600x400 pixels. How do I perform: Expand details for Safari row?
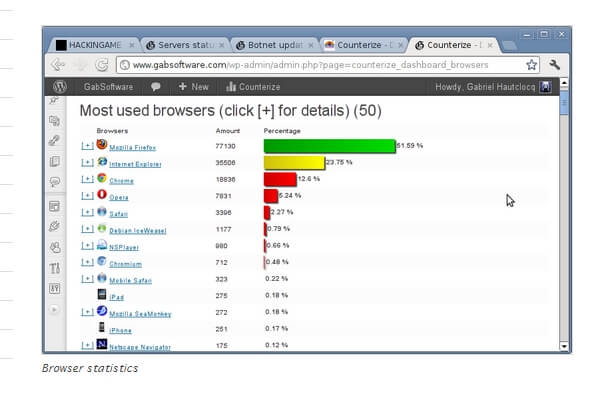[87, 212]
